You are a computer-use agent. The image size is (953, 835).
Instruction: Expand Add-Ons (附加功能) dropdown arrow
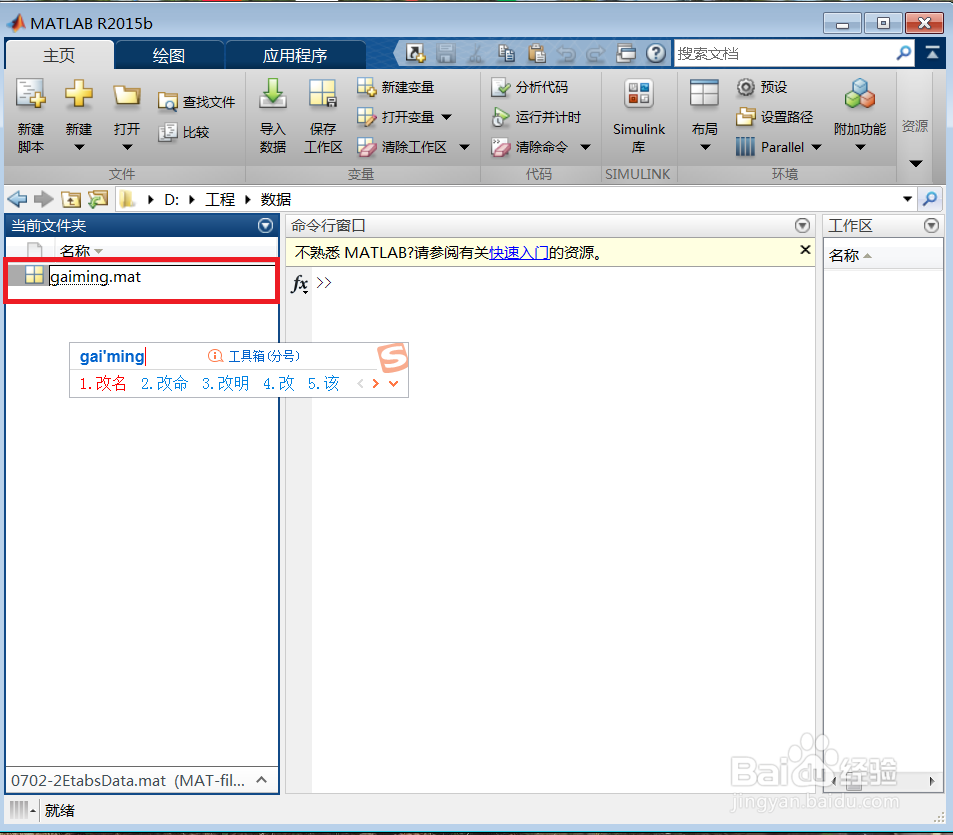(860, 147)
